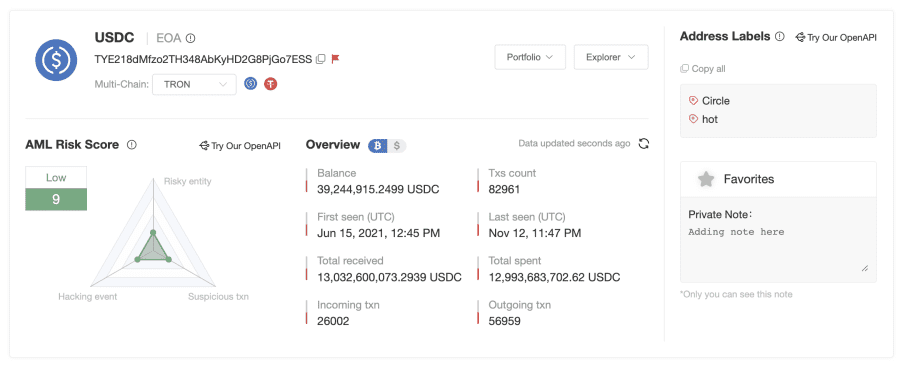
Task: Click the Circle label tag icon
Action: pyautogui.click(x=693, y=101)
